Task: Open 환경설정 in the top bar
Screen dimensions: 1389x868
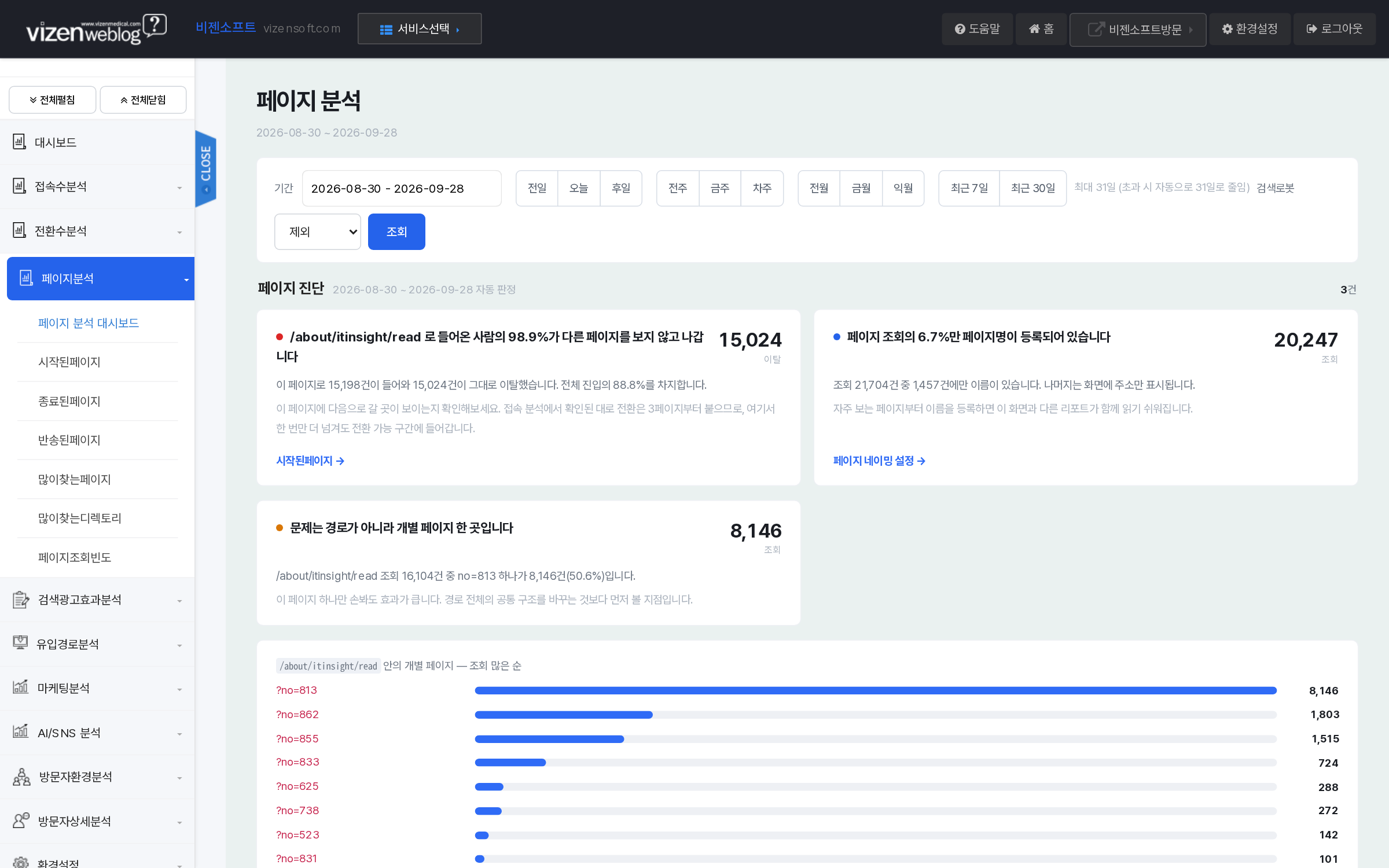Action: [x=1250, y=29]
